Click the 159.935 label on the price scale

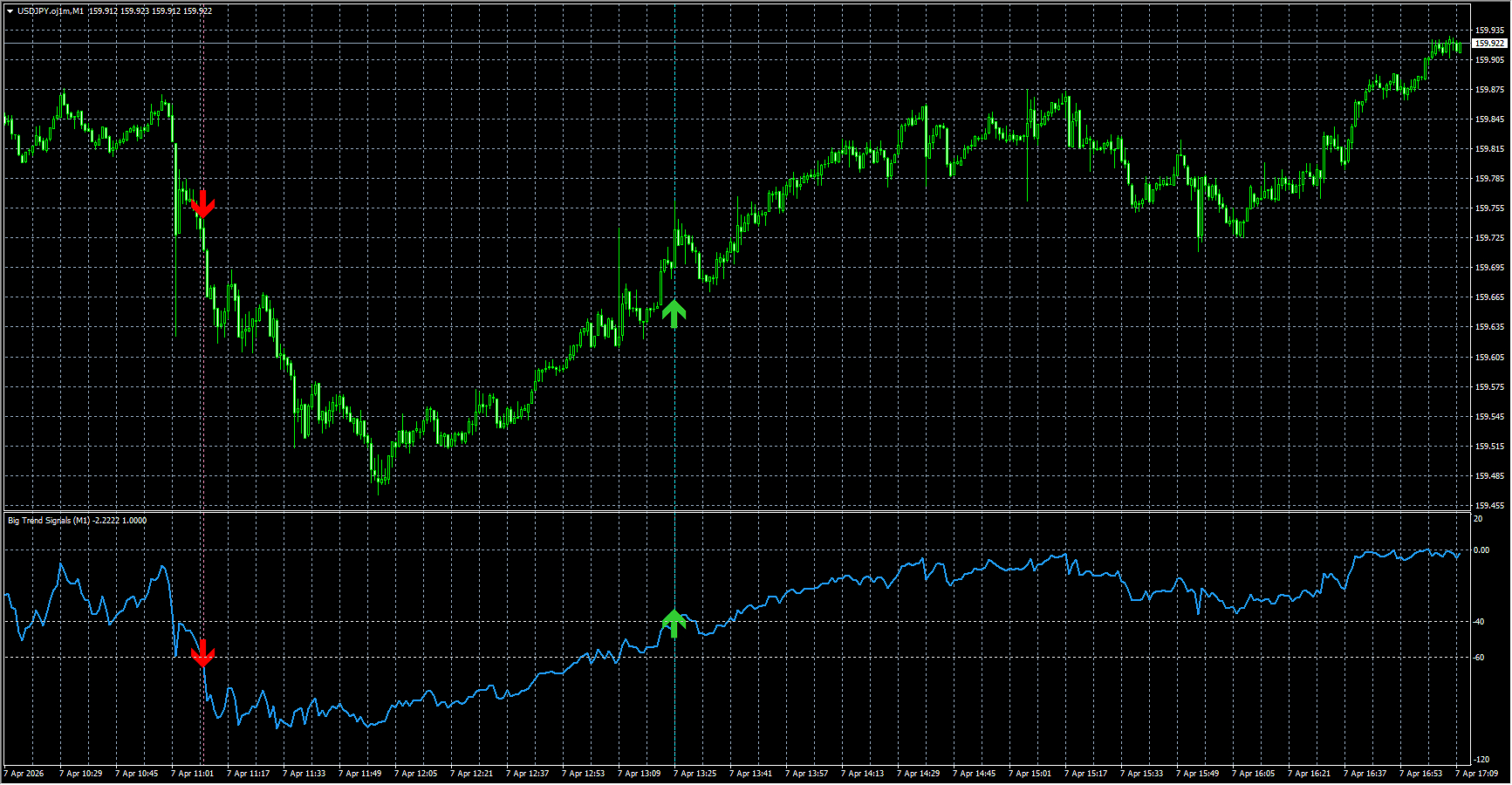pyautogui.click(x=1488, y=31)
